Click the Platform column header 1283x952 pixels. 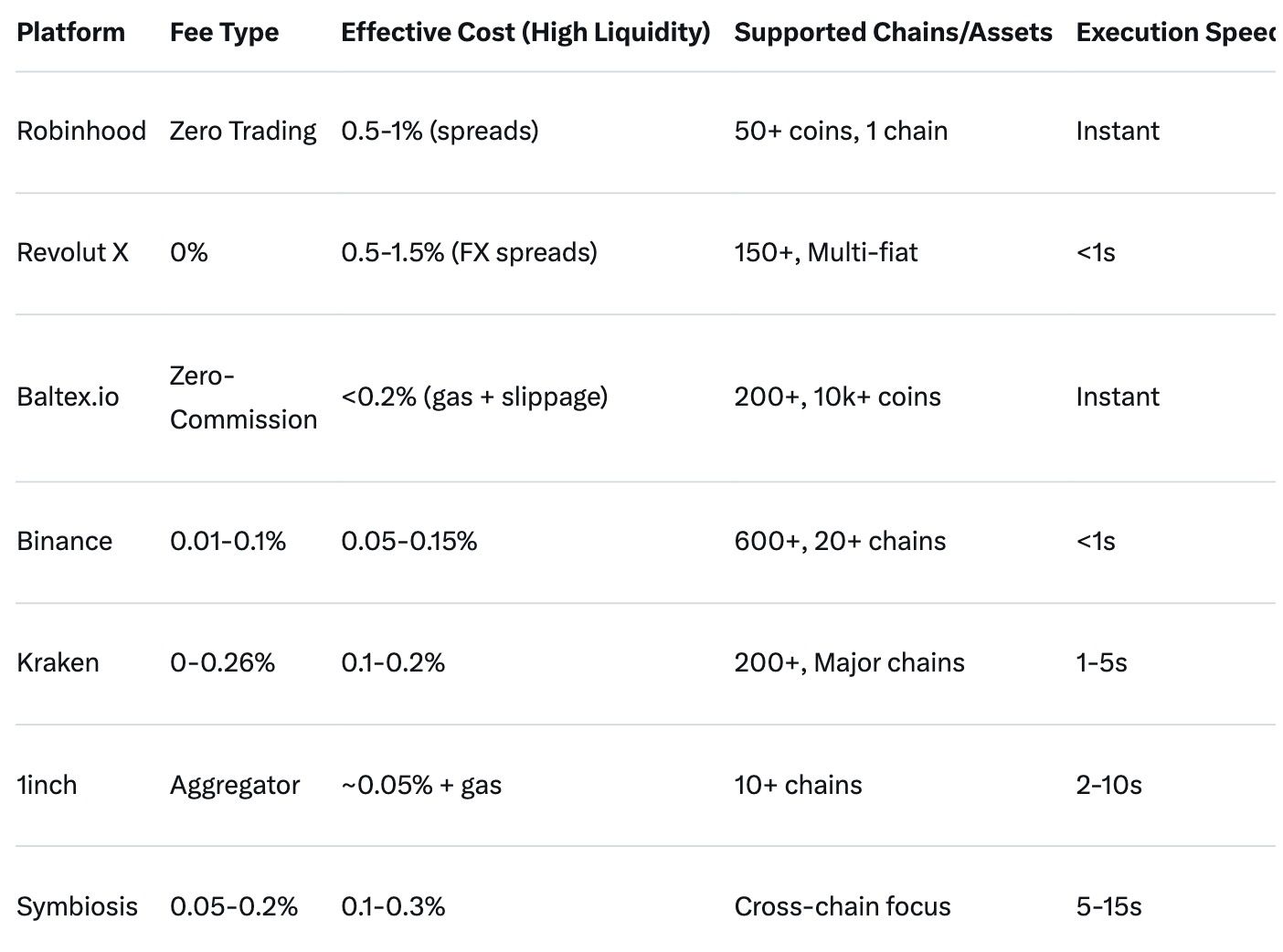(70, 32)
